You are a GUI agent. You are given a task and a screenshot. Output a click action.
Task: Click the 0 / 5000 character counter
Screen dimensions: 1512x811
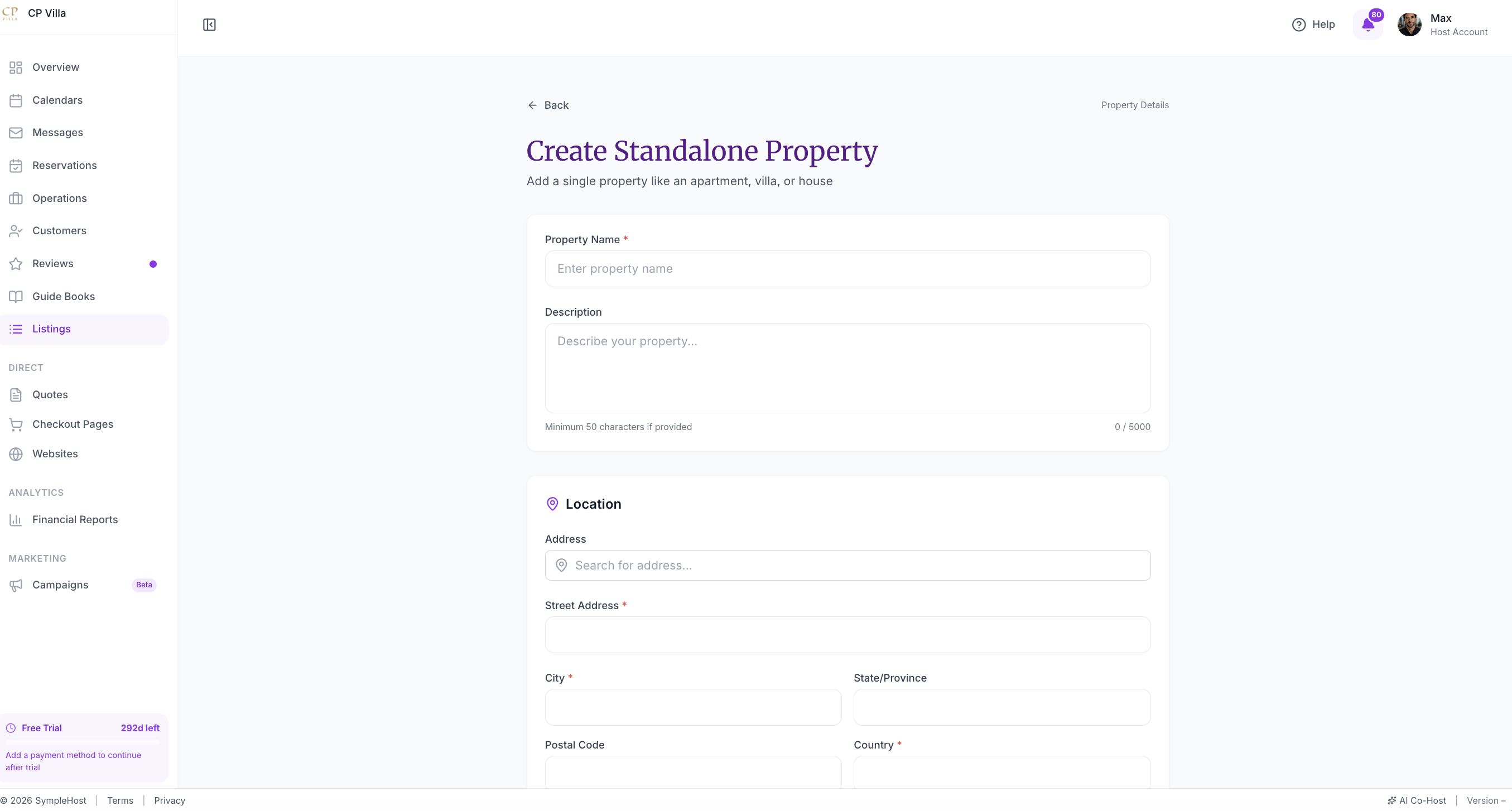pos(1132,427)
